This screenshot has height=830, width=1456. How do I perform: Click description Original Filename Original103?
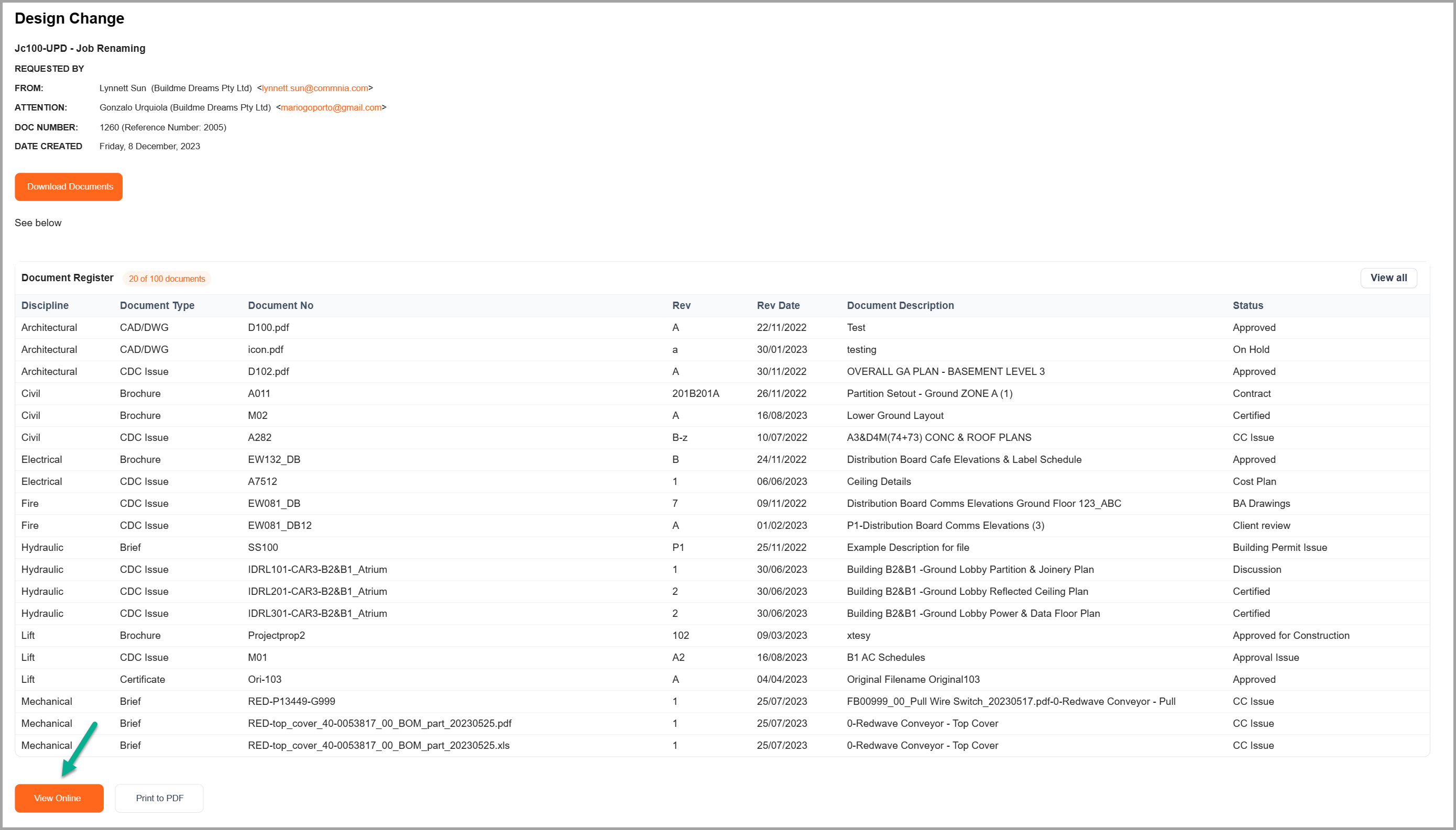point(913,680)
